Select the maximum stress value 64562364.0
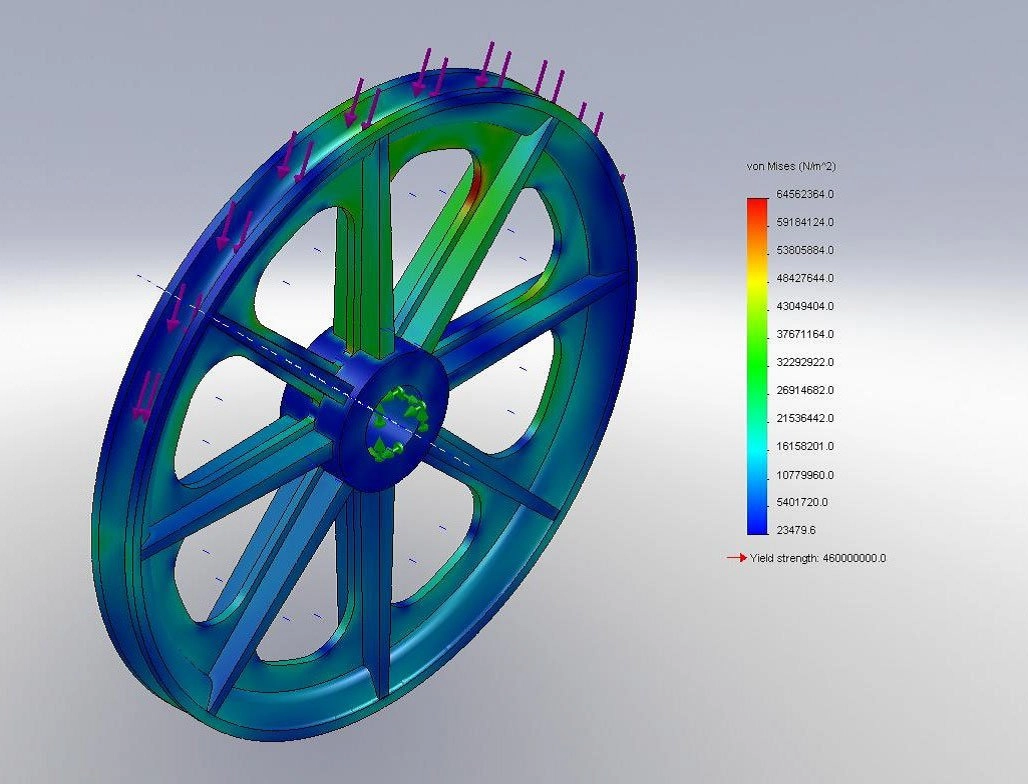 coord(805,194)
